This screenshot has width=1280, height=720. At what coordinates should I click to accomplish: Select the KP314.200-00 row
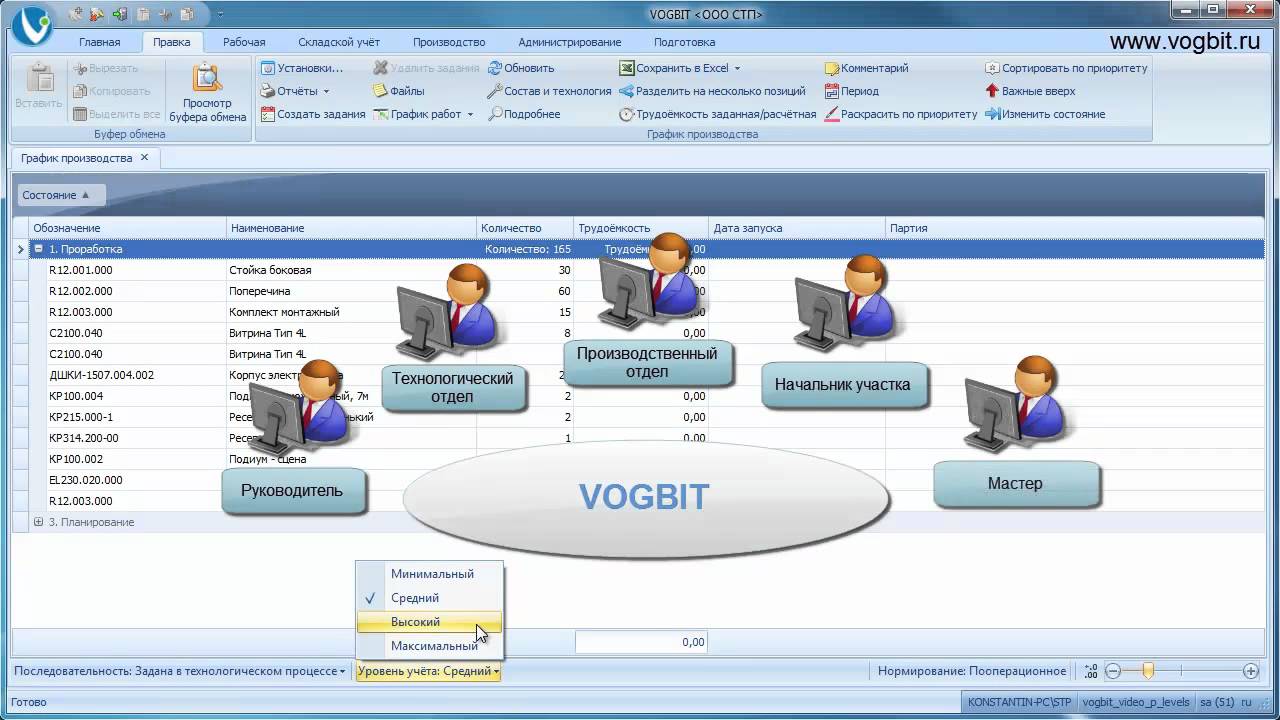click(640, 438)
